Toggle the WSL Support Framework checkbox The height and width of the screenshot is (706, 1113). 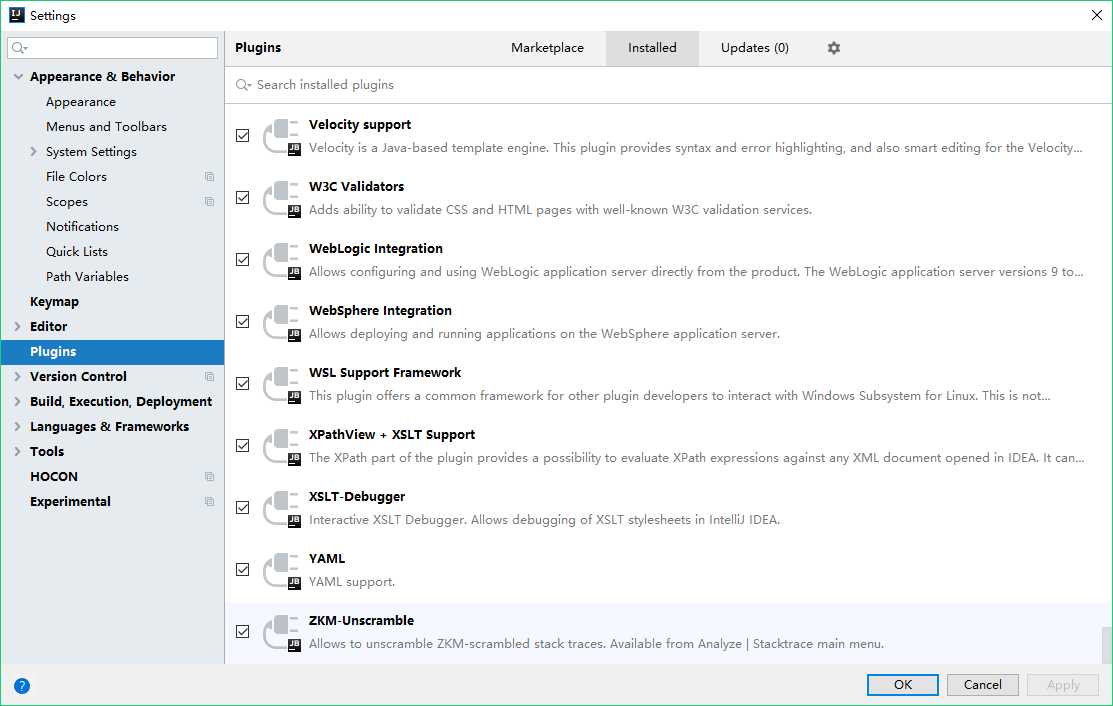point(243,384)
